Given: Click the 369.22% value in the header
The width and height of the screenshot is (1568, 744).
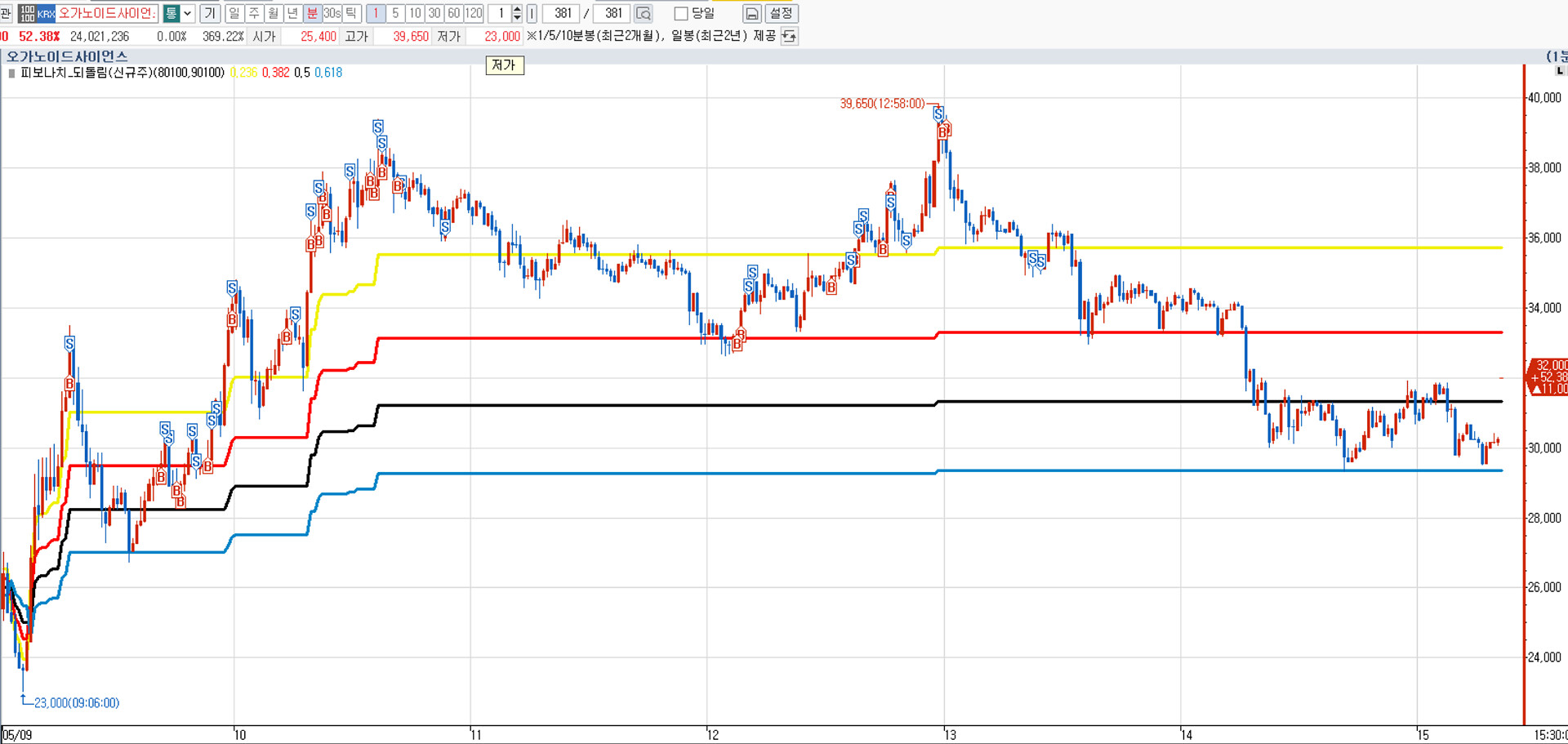Looking at the screenshot, I should click(x=223, y=36).
